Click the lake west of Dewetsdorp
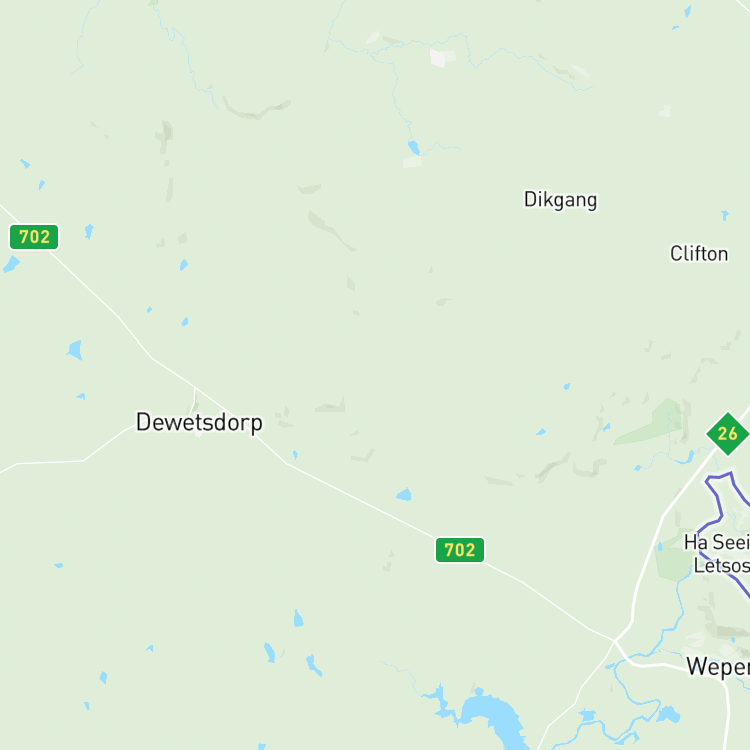The height and width of the screenshot is (750, 750). click(75, 350)
